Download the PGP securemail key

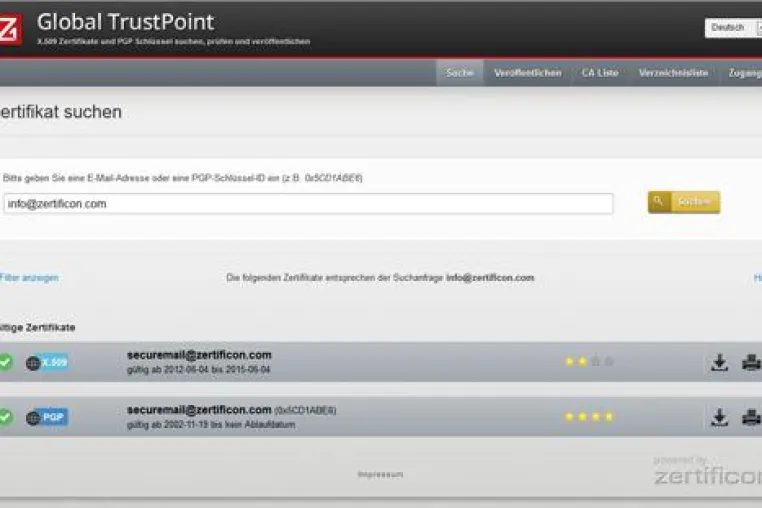coord(719,417)
